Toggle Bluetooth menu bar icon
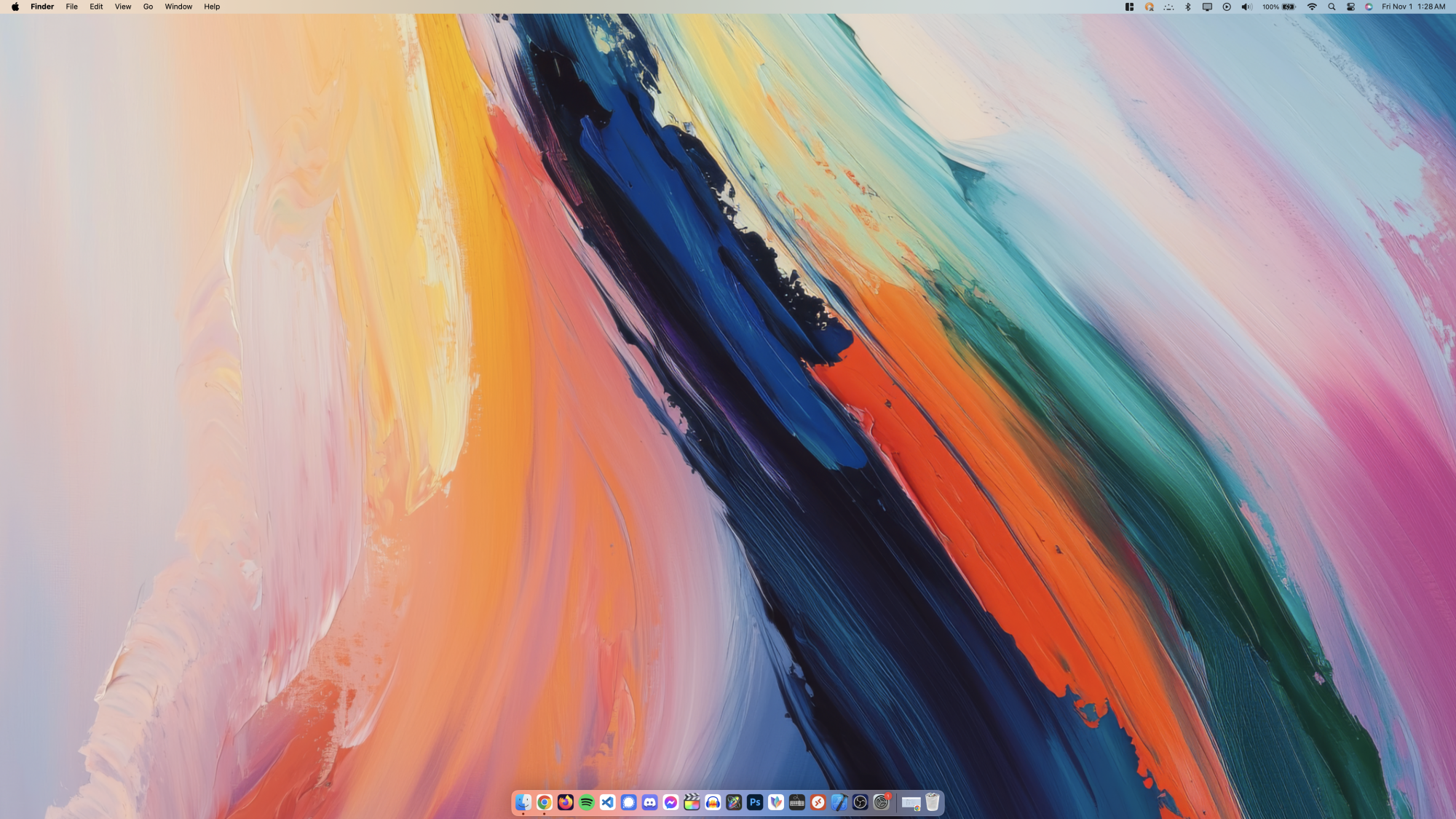 [1188, 7]
